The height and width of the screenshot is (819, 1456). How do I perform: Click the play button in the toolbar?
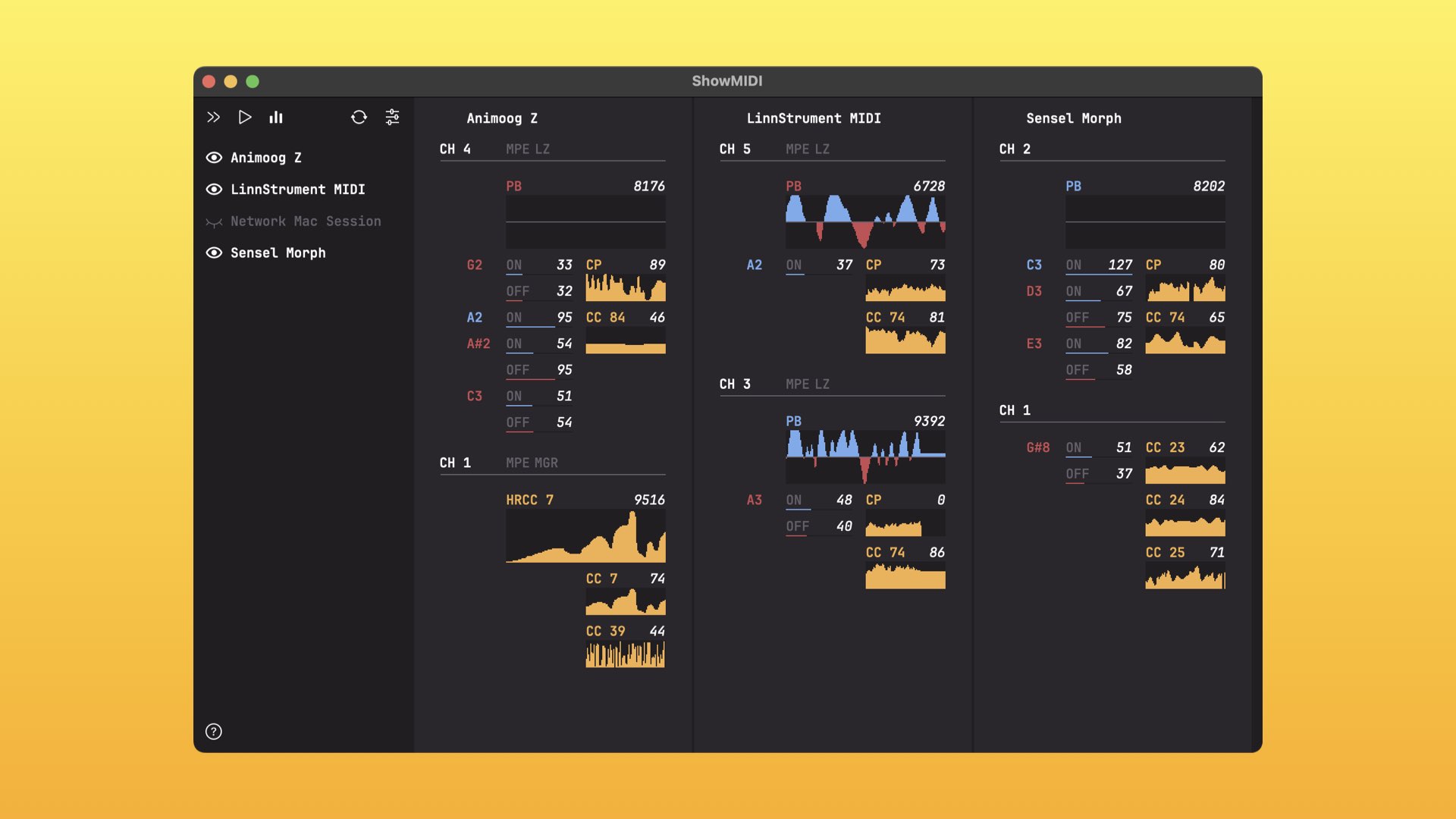tap(244, 117)
